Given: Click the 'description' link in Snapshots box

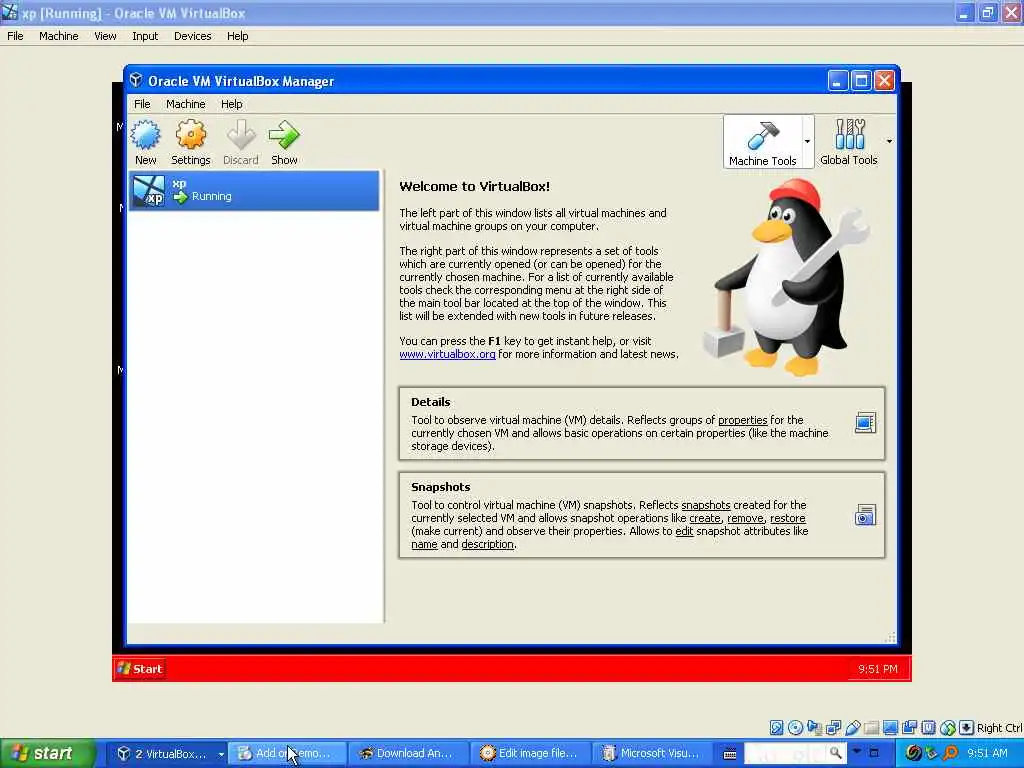Looking at the screenshot, I should [487, 544].
